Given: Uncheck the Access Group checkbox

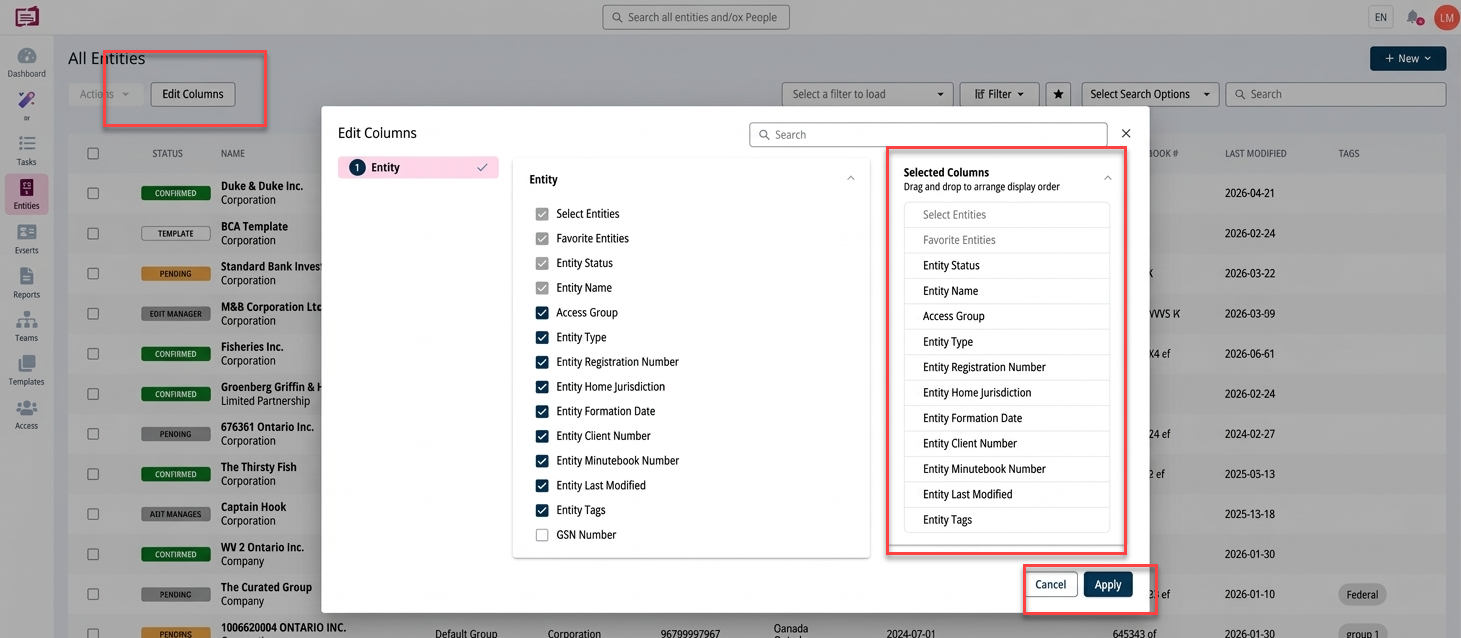Looking at the screenshot, I should tap(542, 312).
